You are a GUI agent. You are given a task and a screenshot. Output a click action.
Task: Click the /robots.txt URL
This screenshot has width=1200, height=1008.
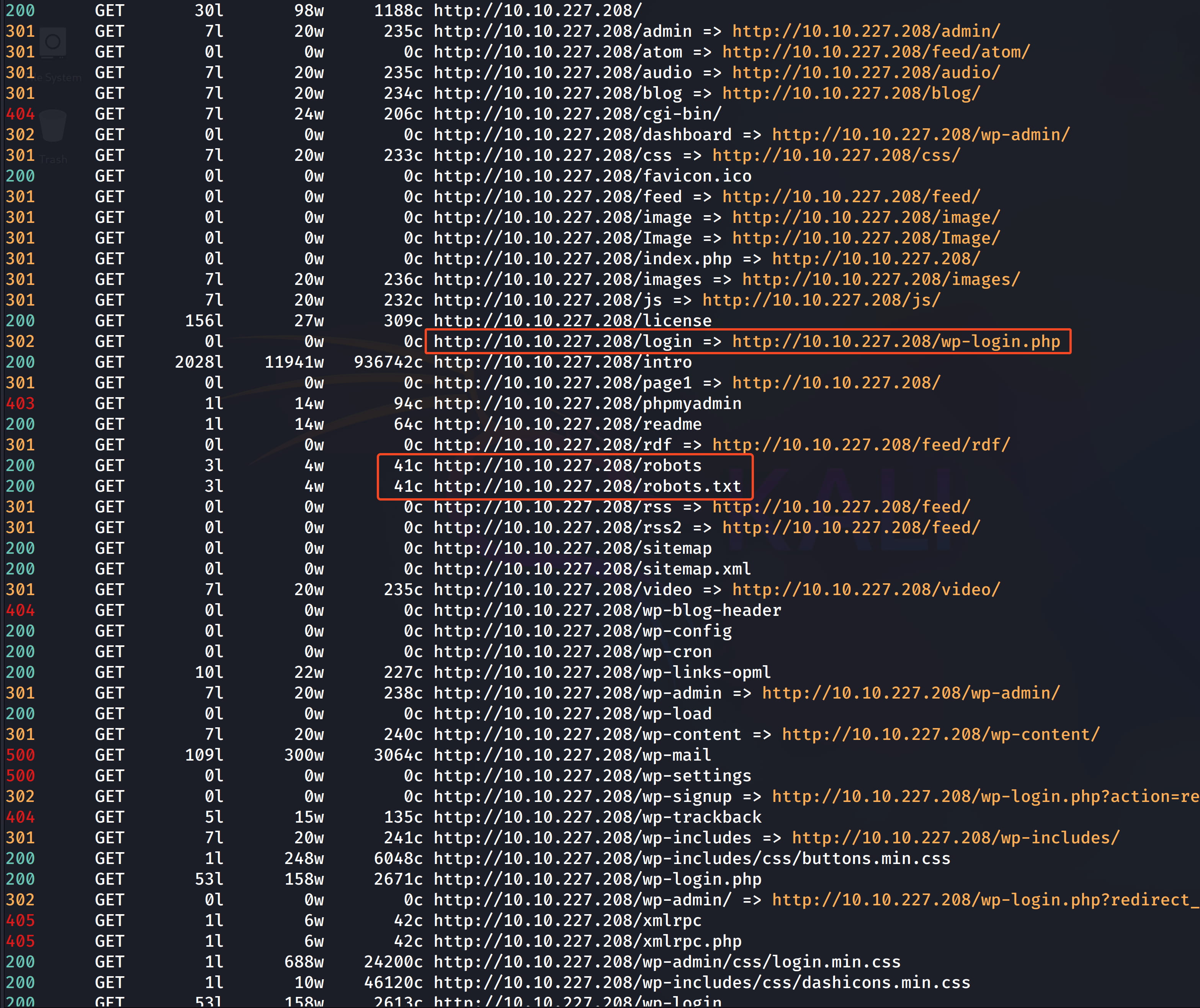587,486
